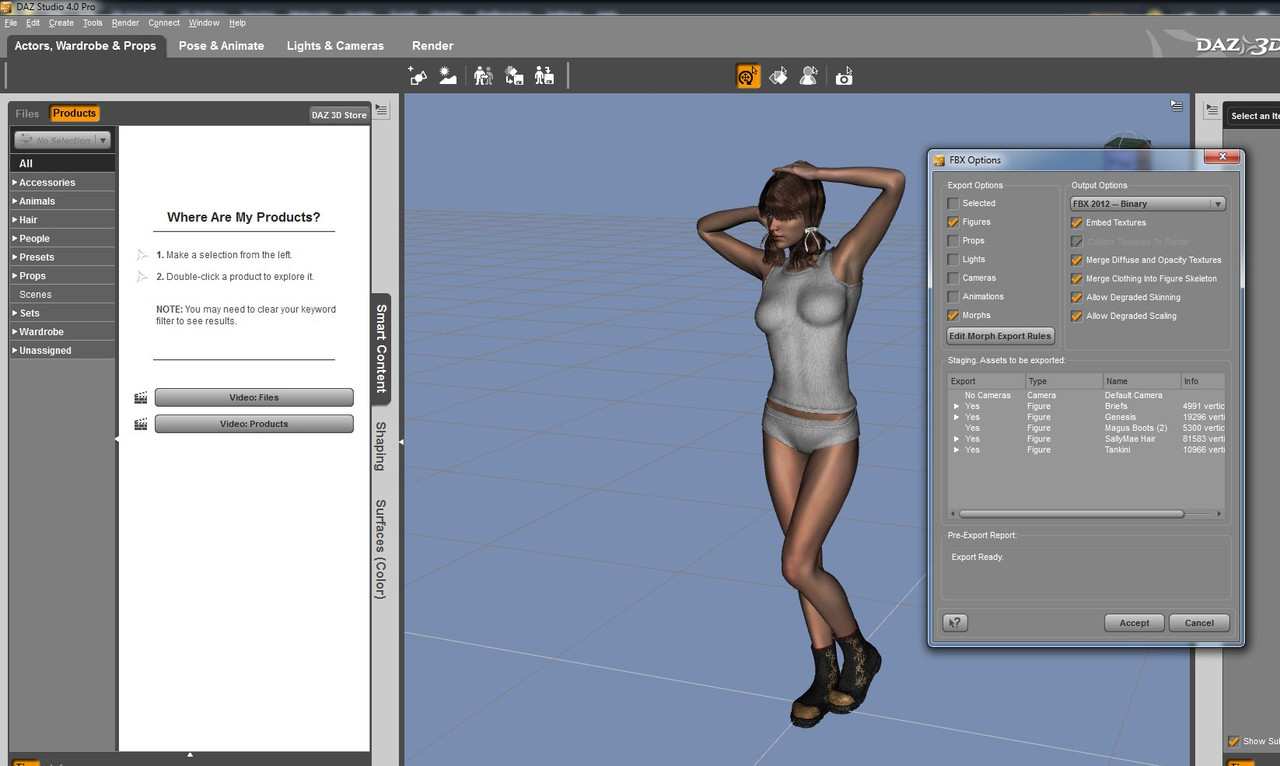Accept the FBX export options
The image size is (1280, 766).
click(1134, 622)
